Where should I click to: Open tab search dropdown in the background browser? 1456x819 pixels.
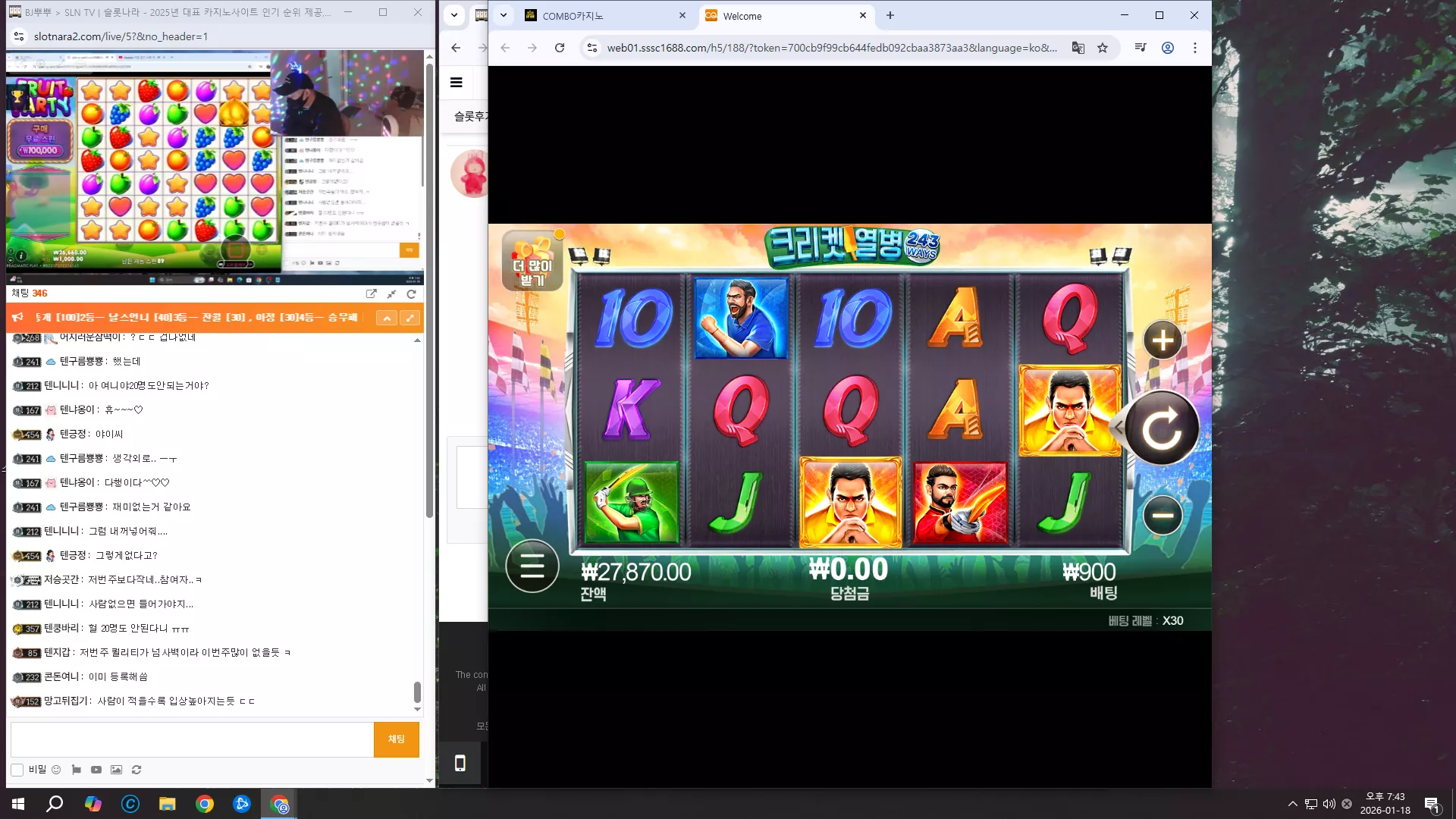click(454, 15)
